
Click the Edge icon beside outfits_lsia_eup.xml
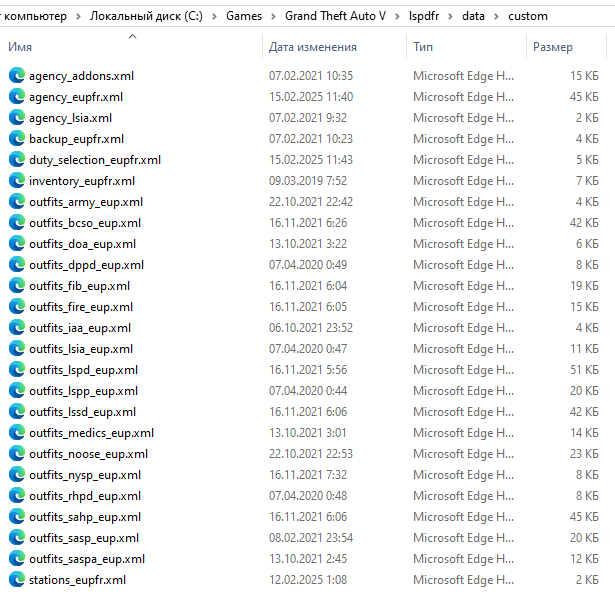(17, 349)
